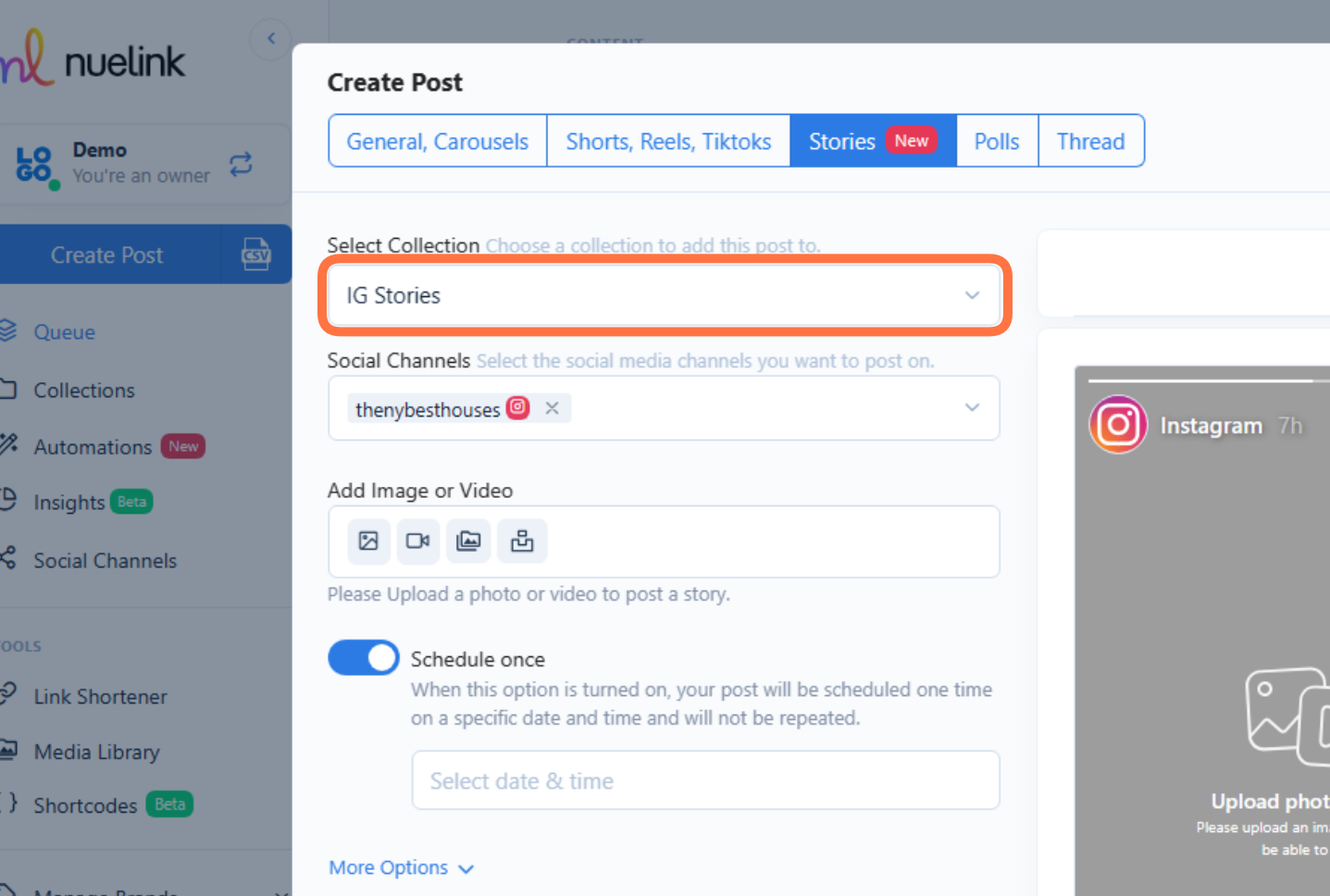Open the media library picker icon
The width and height of the screenshot is (1330, 896).
(467, 541)
